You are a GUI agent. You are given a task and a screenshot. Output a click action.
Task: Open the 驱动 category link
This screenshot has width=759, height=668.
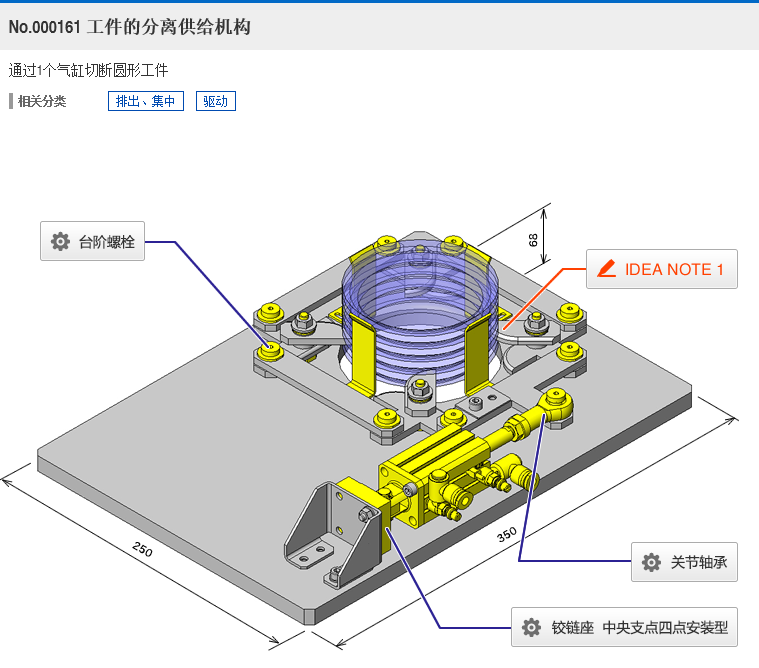[216, 101]
